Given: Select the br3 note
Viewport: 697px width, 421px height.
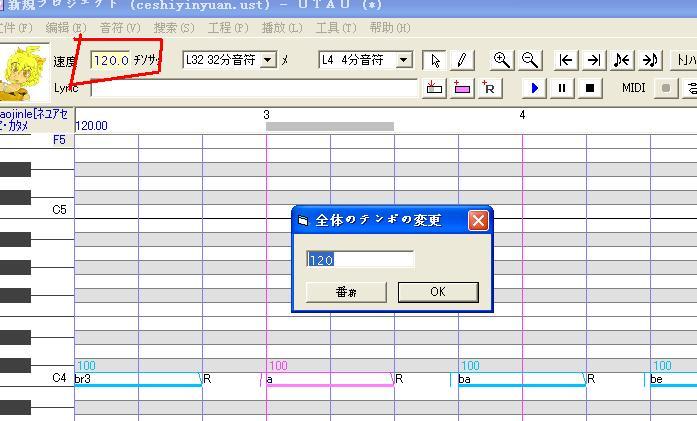Looking at the screenshot, I should (x=138, y=379).
